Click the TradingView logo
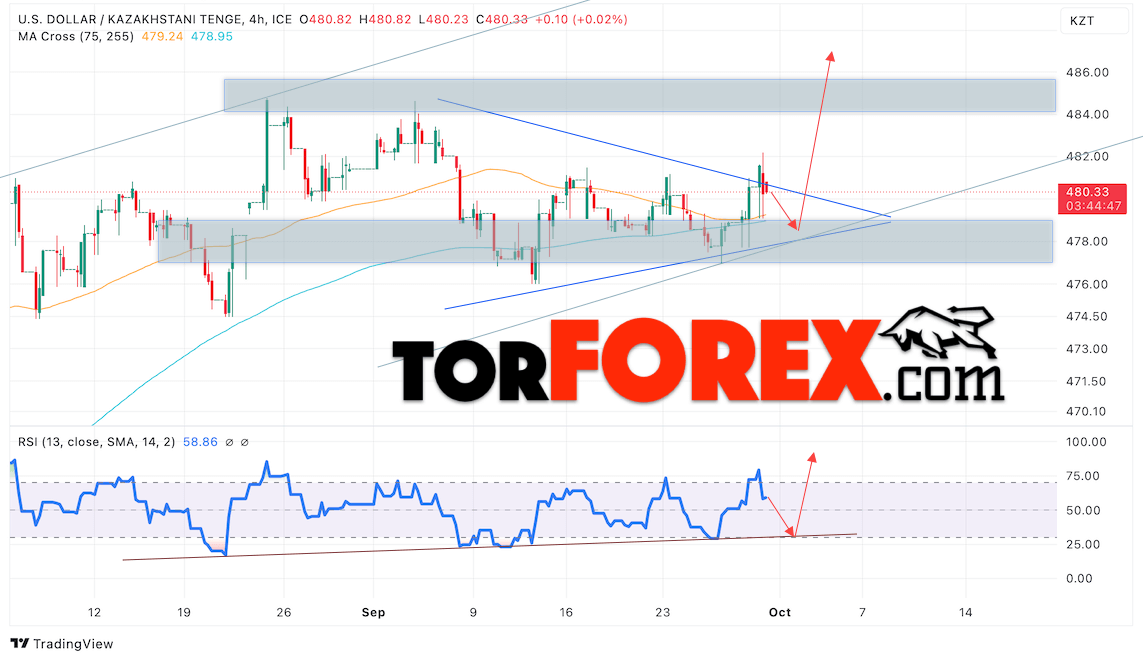 pos(62,644)
